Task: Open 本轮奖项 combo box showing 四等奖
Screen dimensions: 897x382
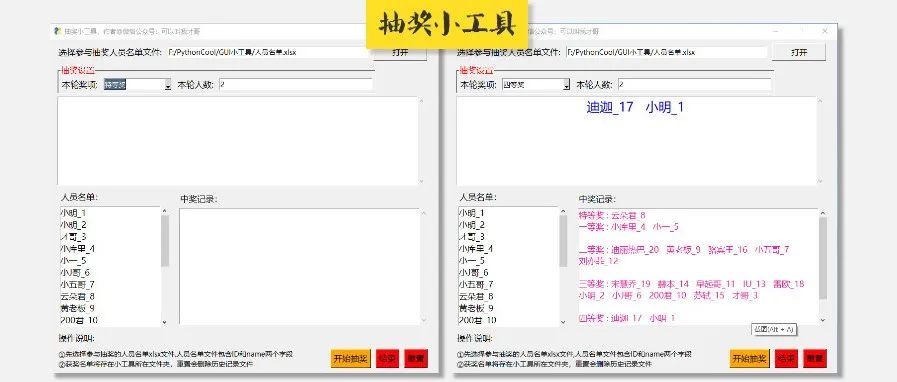Action: pos(535,85)
